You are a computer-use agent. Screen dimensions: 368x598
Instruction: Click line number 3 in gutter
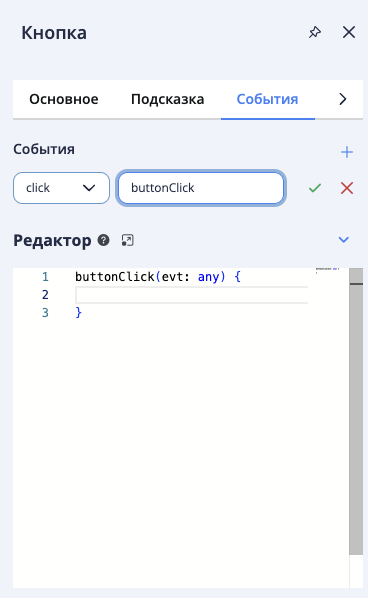click(45, 313)
